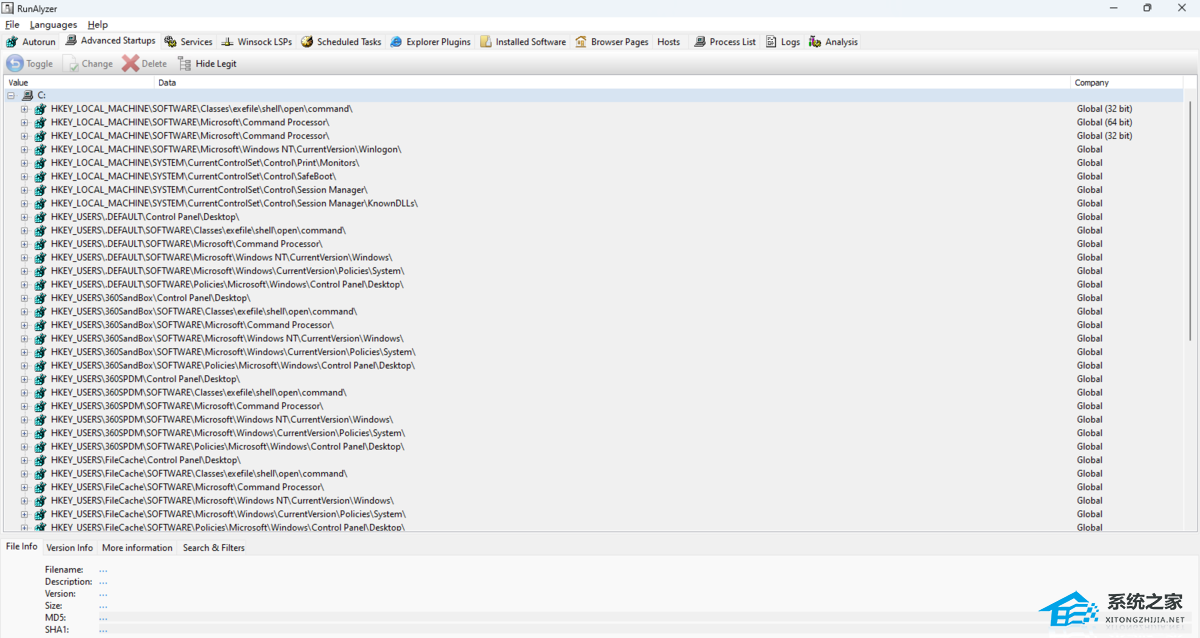Click the C: drive icon
1200x638 pixels.
pos(27,95)
